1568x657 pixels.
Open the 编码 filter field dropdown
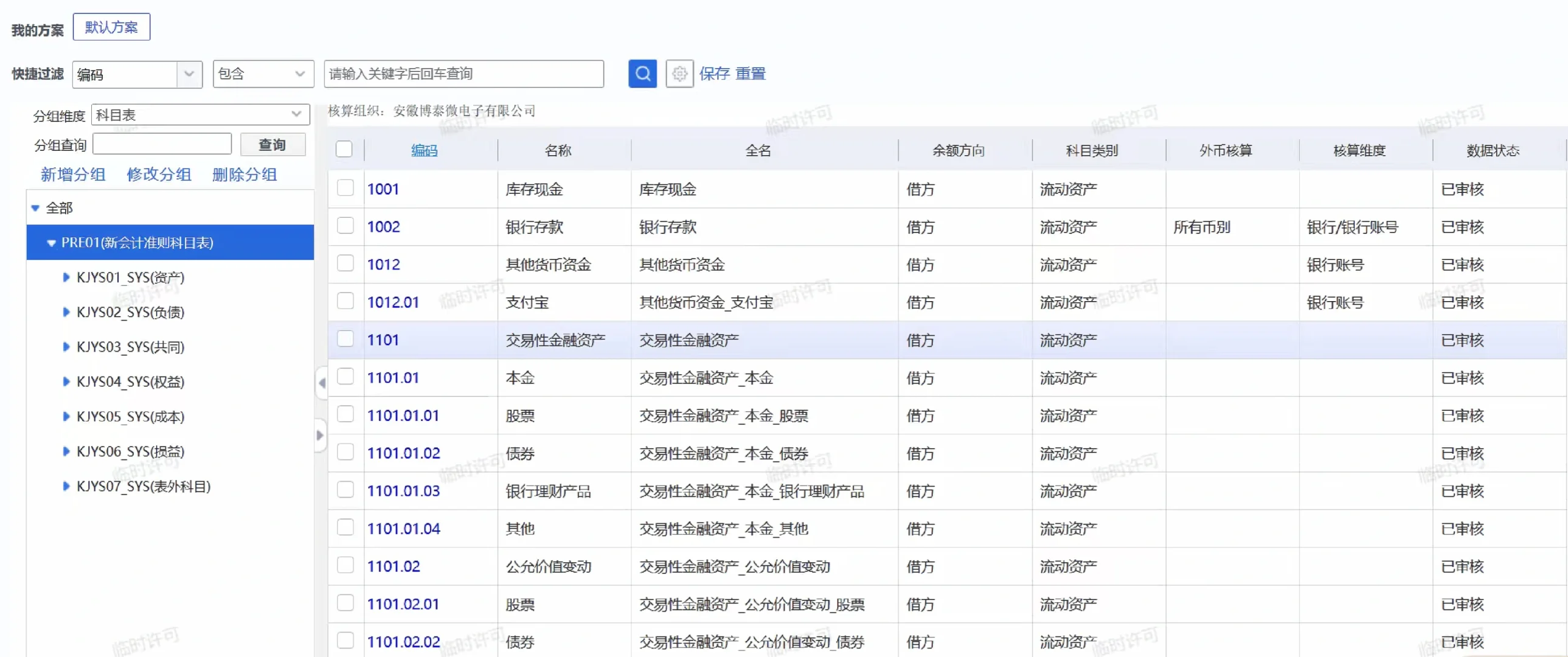pos(189,74)
